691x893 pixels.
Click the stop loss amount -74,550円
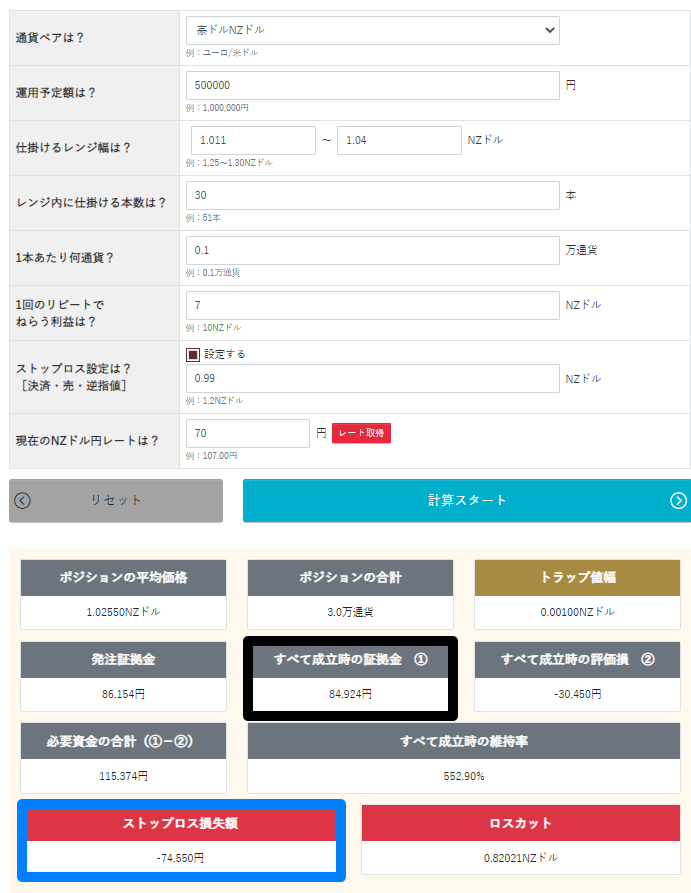(x=181, y=858)
